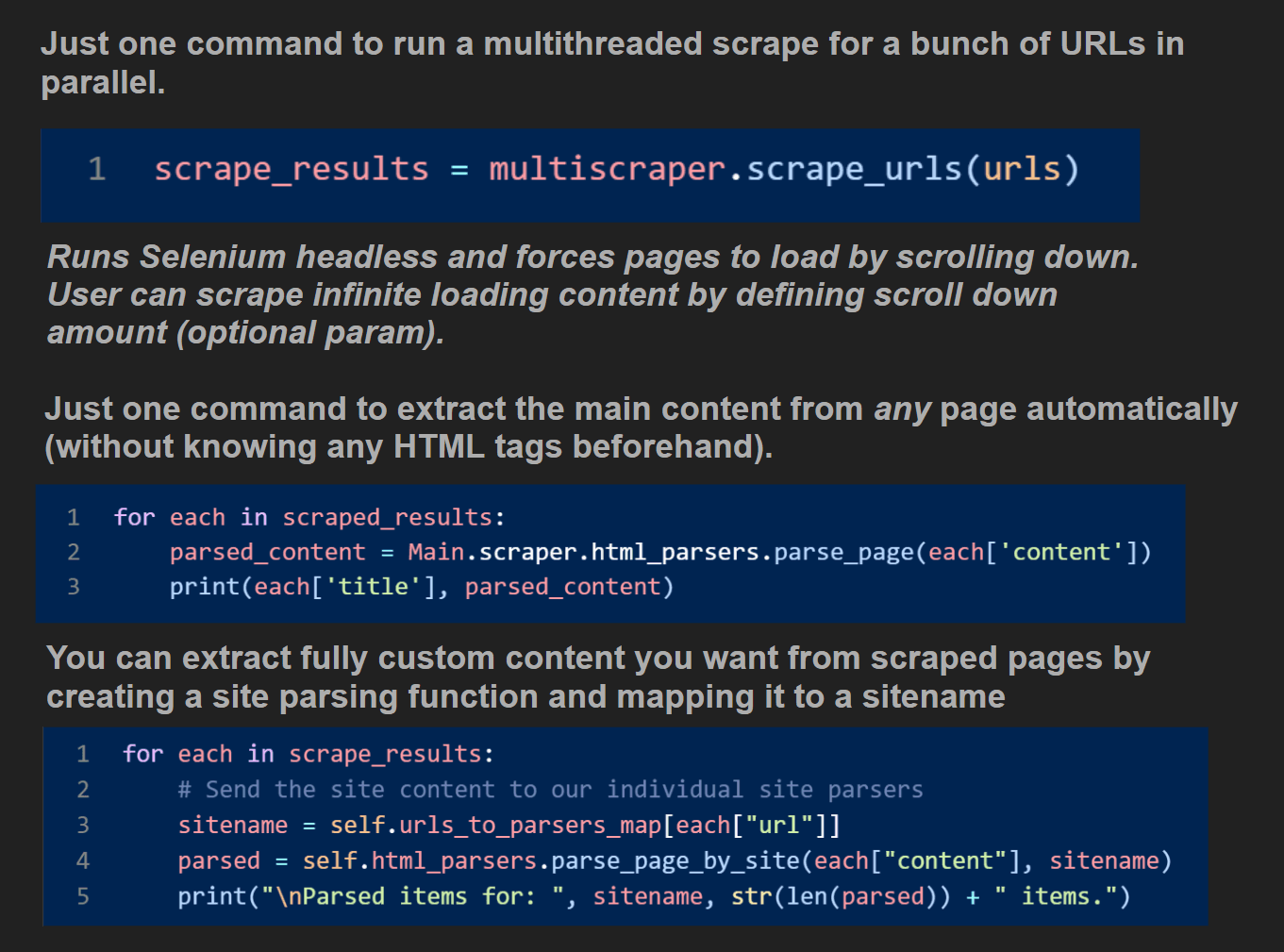Click line number 1 of the scrape_urls code block
1284x952 pixels.
pos(96,170)
